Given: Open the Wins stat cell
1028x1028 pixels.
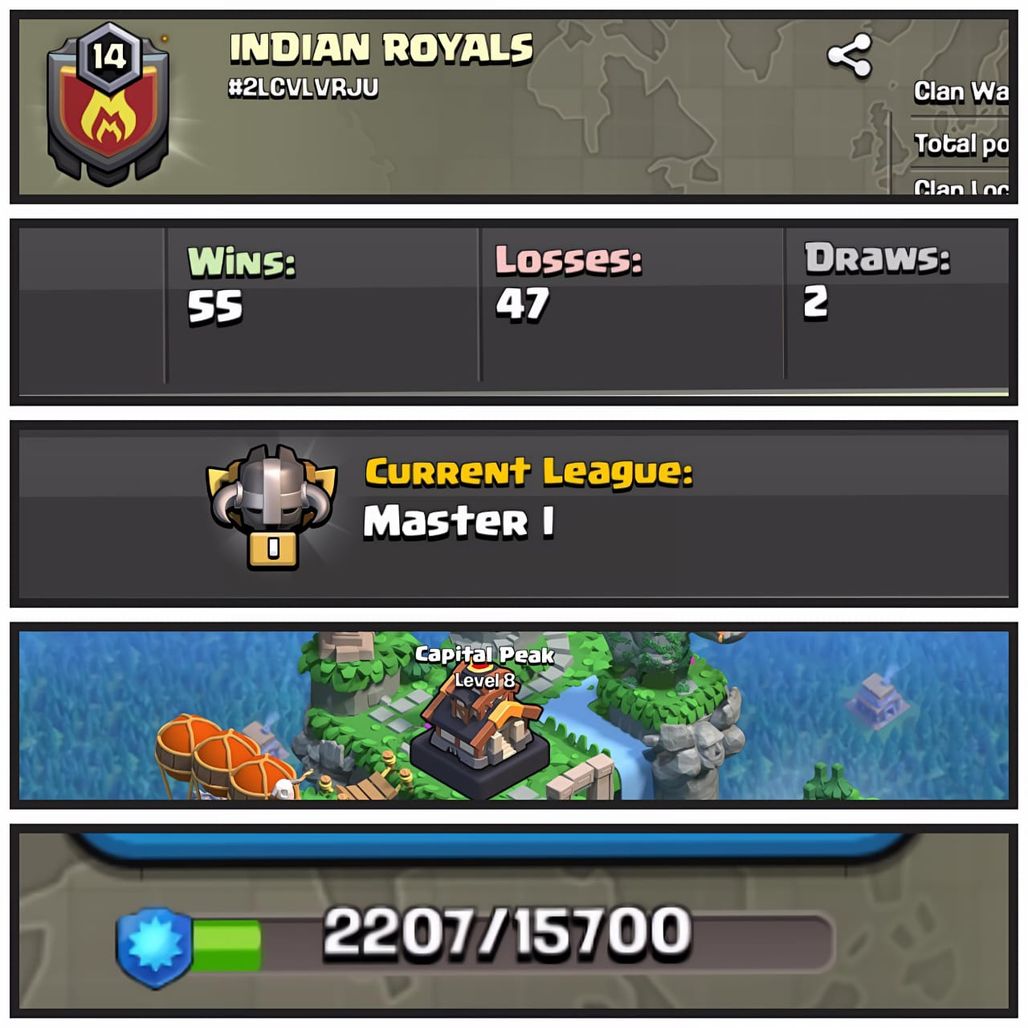Looking at the screenshot, I should (323, 305).
